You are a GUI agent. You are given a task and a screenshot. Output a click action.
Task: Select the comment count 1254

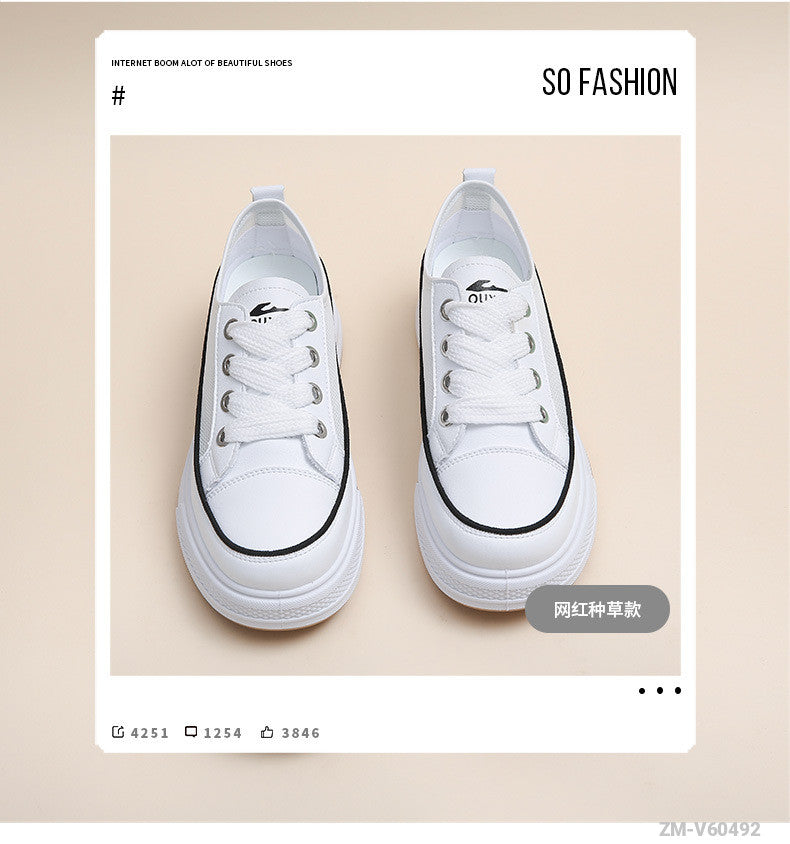pos(222,733)
